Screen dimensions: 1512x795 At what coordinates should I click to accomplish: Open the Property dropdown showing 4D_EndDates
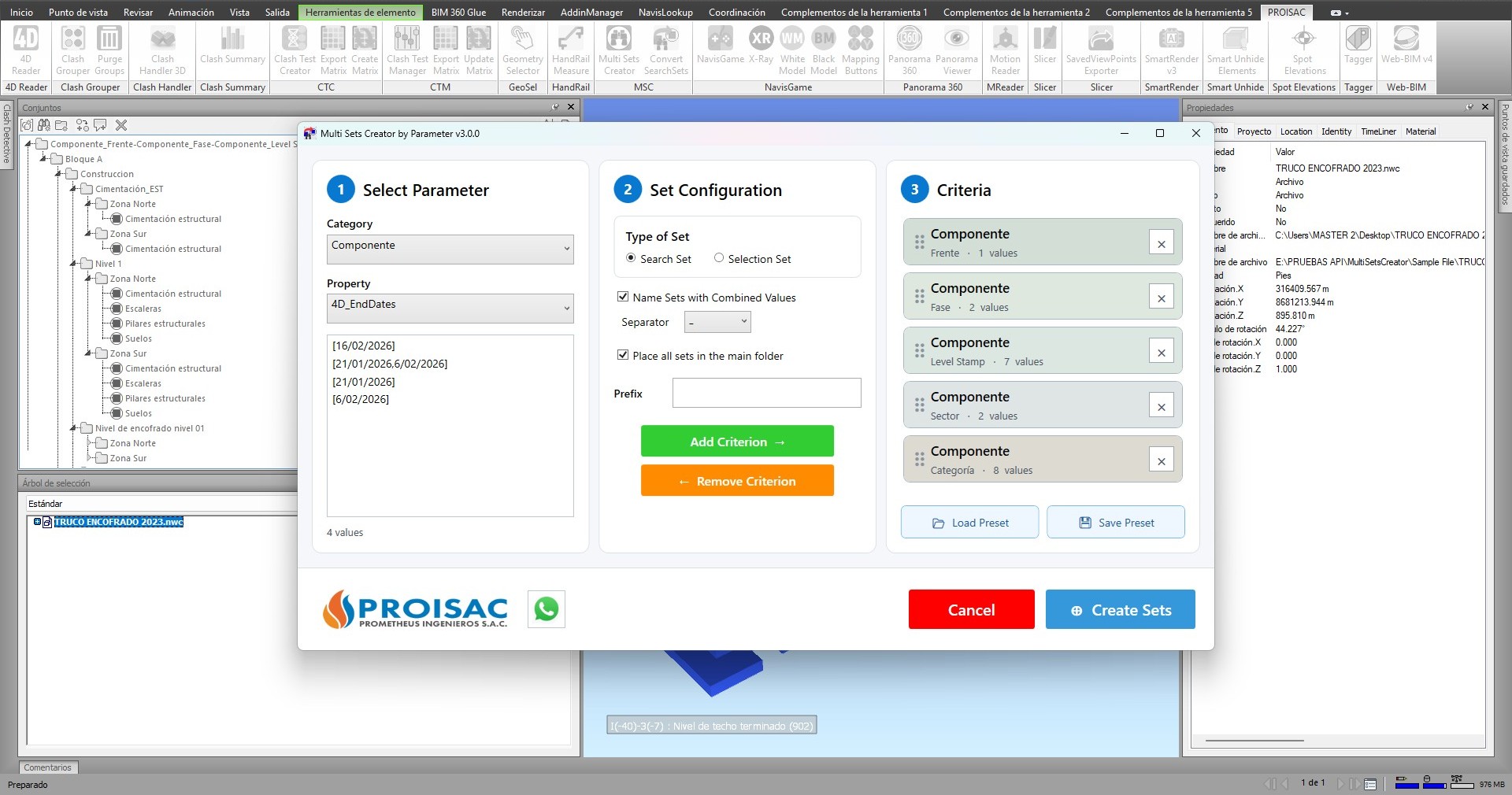coord(450,308)
